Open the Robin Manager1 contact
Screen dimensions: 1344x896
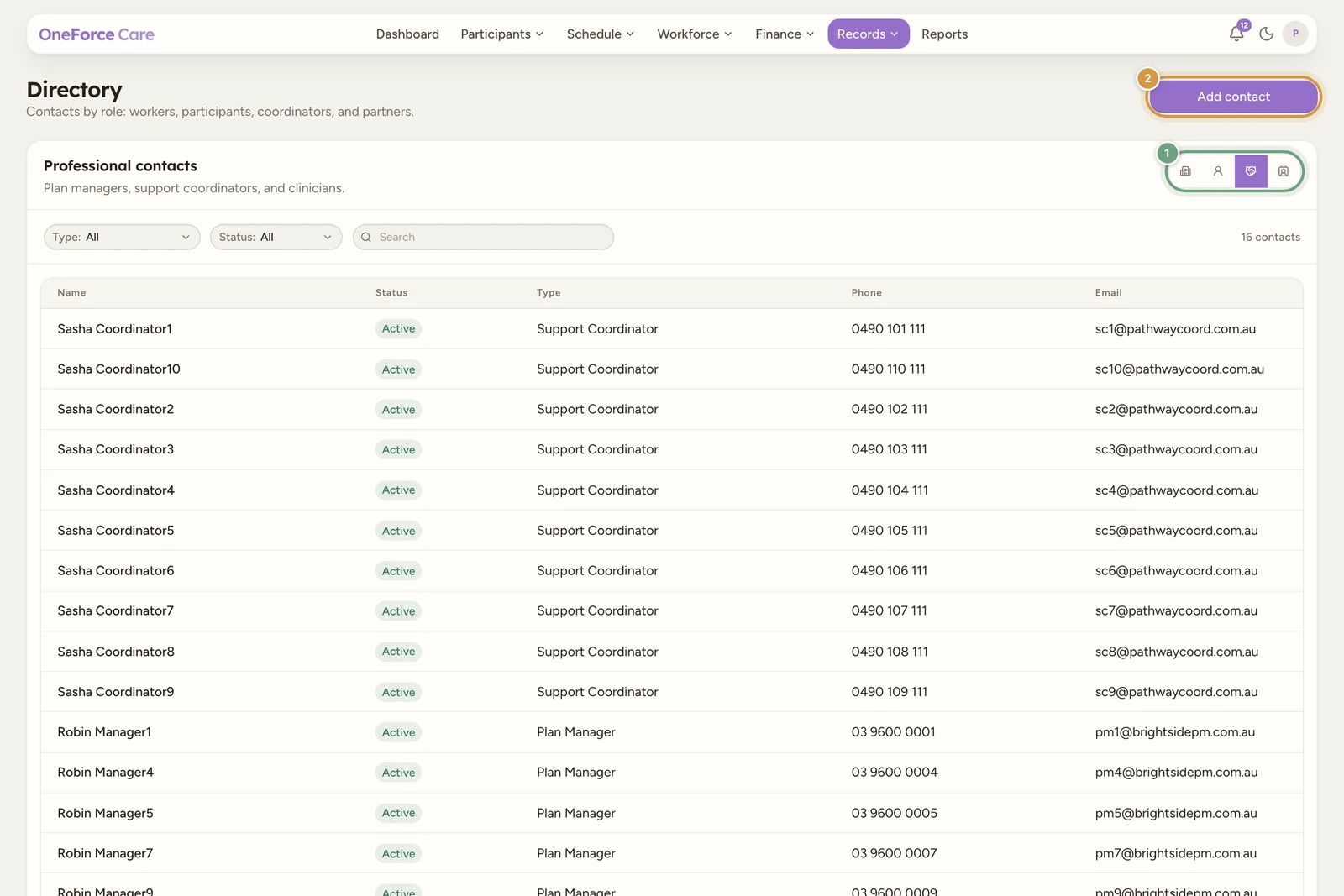coord(104,732)
